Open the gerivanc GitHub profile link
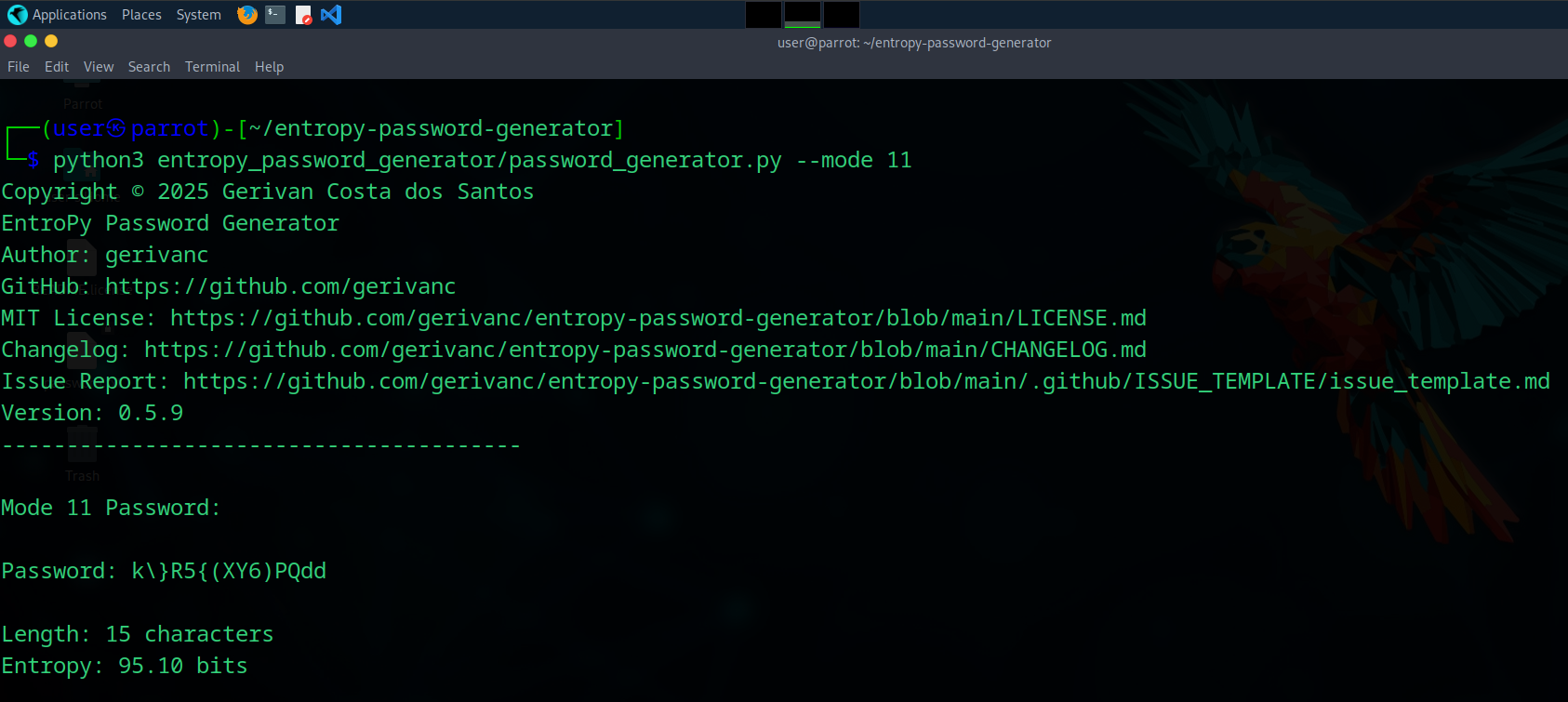Screen dimensions: 1568x702 pyautogui.click(x=279, y=285)
